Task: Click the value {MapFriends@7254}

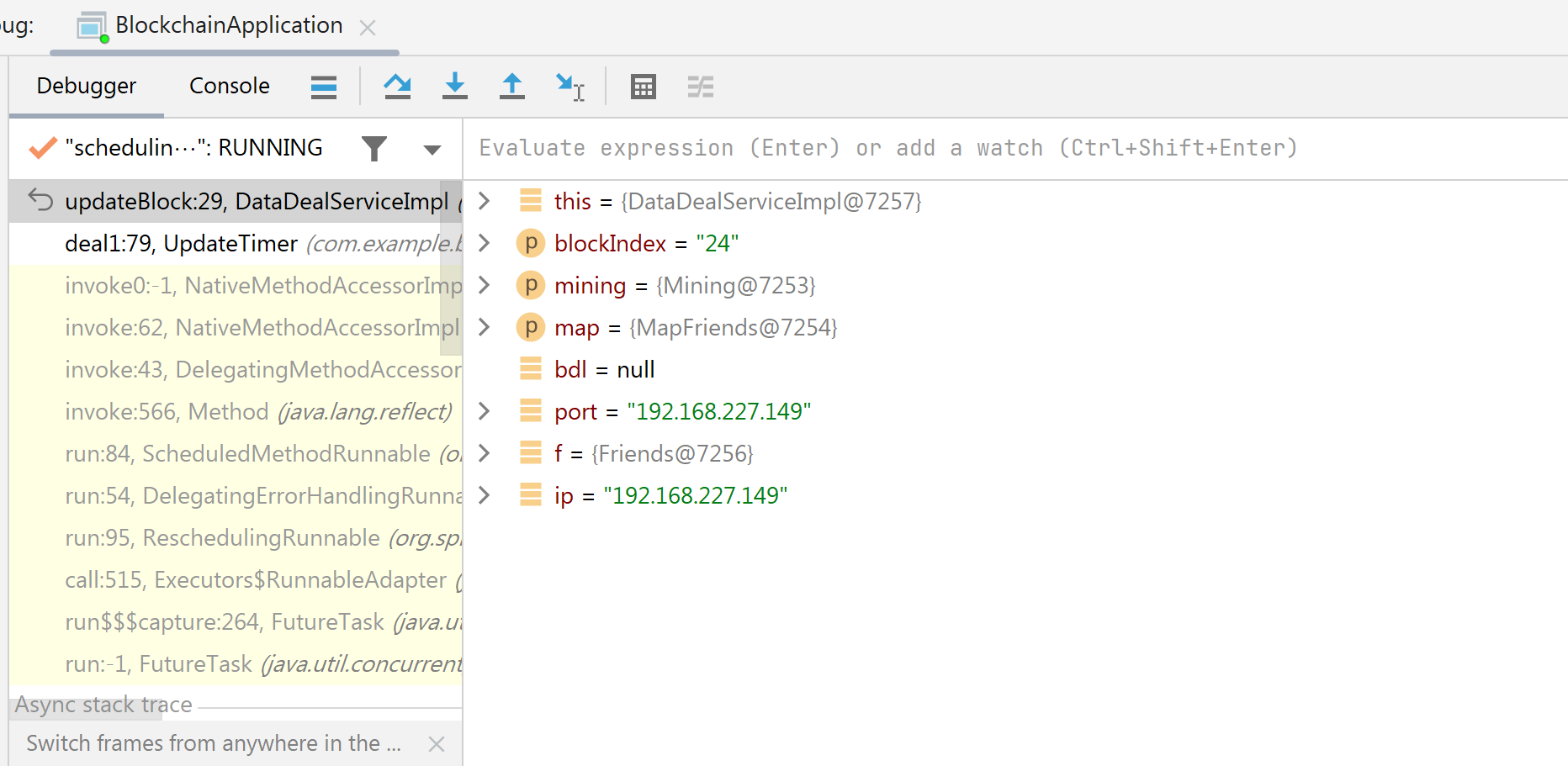Action: tap(734, 328)
